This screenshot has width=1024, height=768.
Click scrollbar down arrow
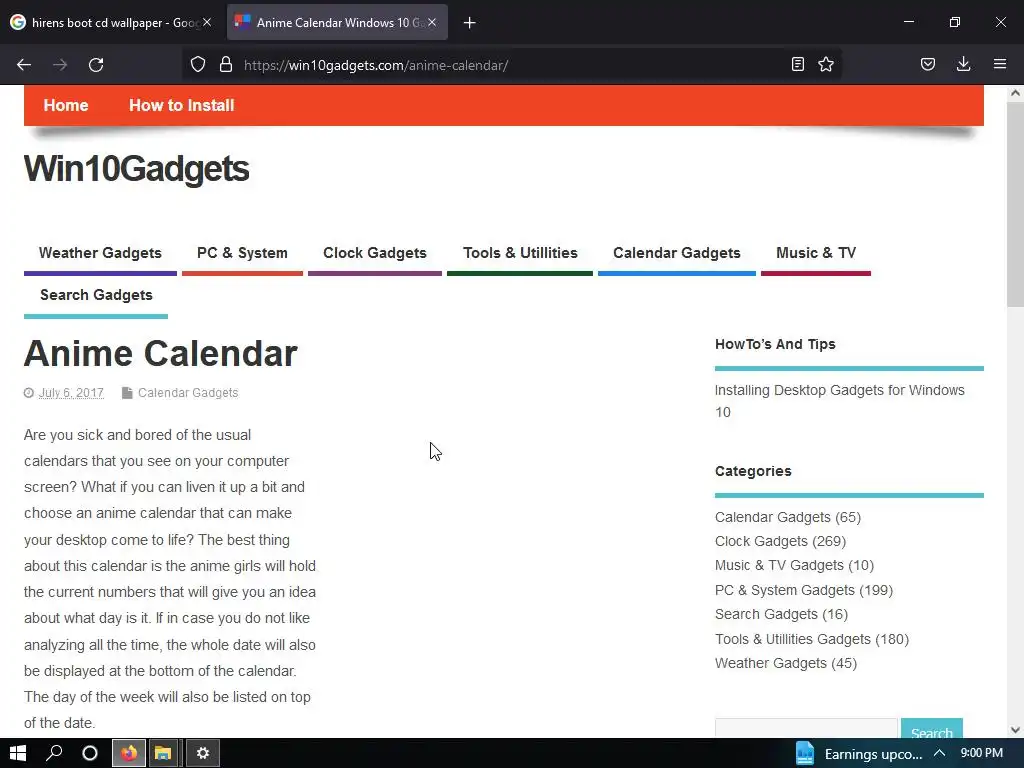[1015, 729]
